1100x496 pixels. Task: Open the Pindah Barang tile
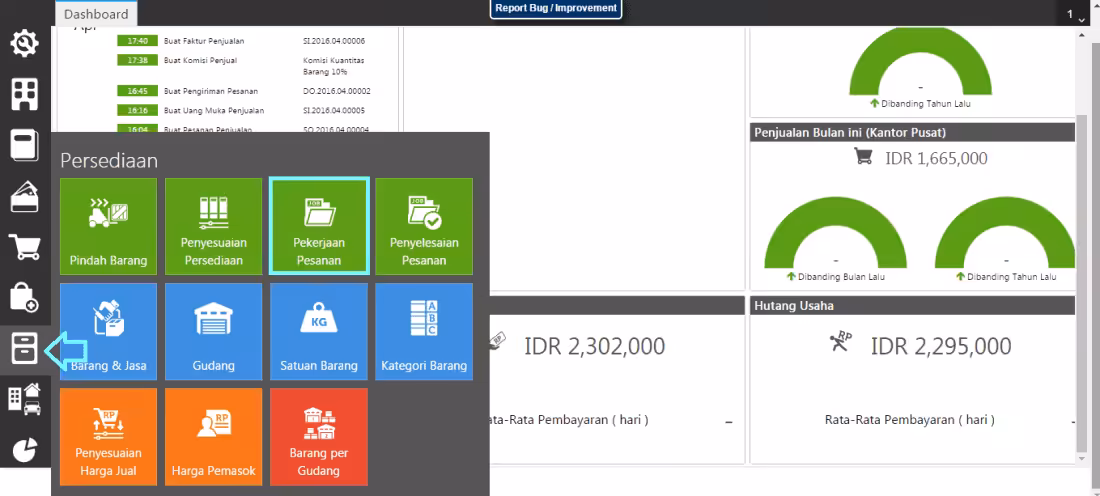coord(108,226)
